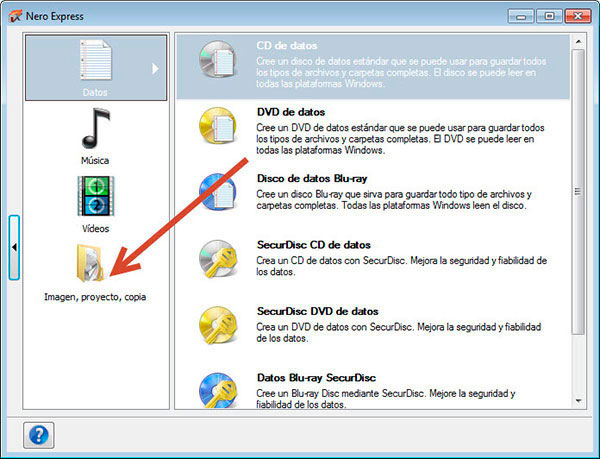Choose the SecurDisc DVD de datos title
Viewport: 600px width, 459px height.
[x=318, y=311]
